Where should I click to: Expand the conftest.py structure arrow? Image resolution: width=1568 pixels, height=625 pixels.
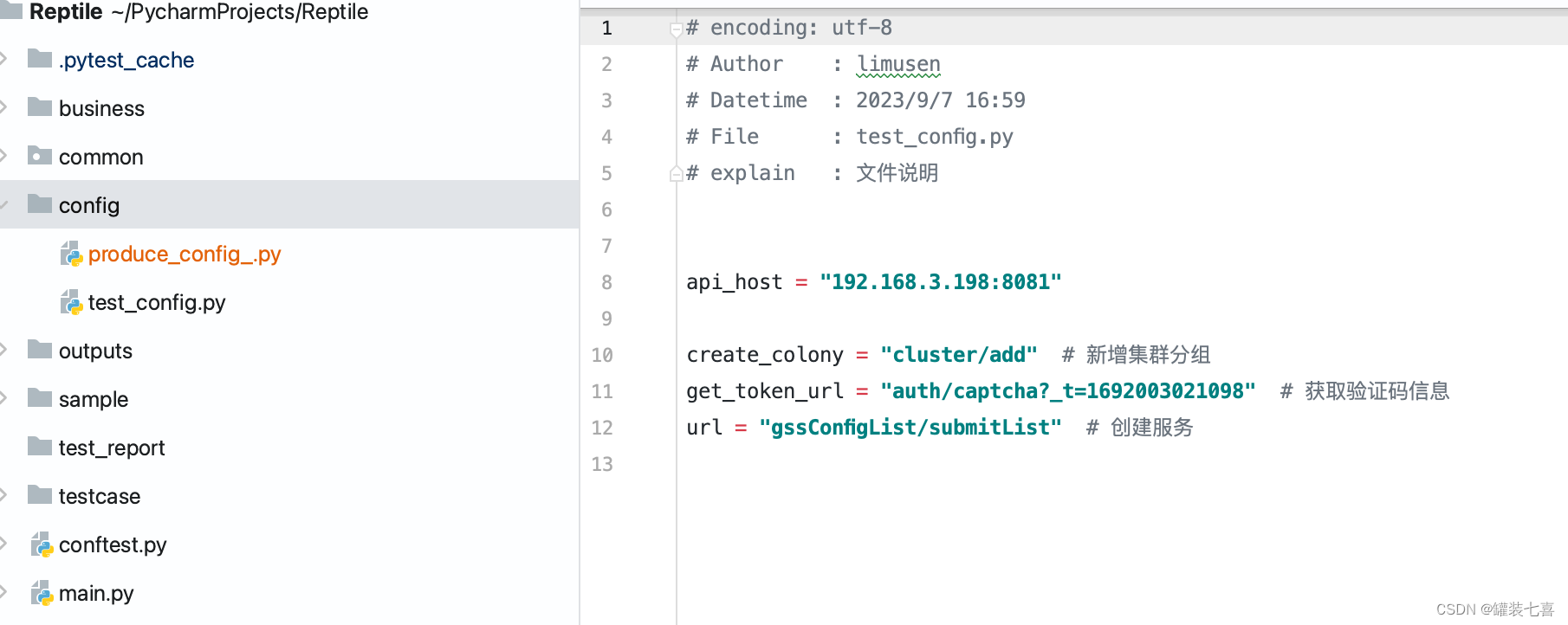(3, 544)
